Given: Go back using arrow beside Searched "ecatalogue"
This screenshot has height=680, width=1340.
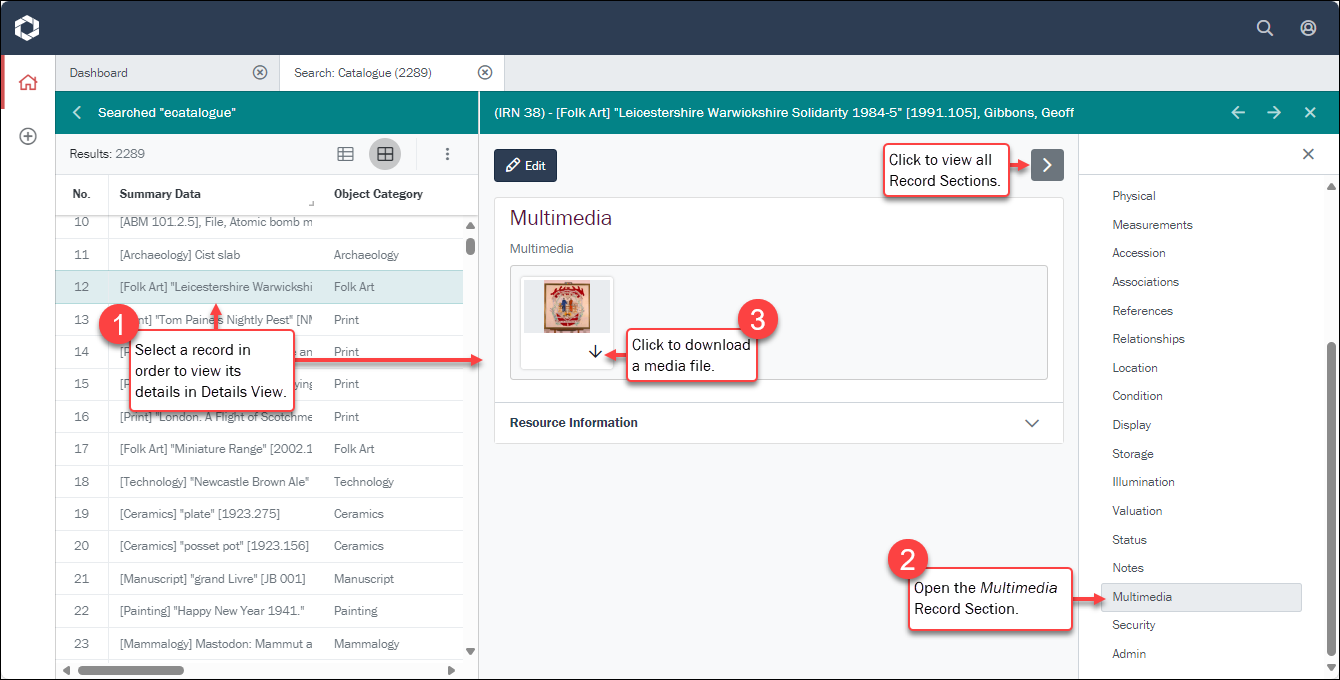Looking at the screenshot, I should (77, 113).
